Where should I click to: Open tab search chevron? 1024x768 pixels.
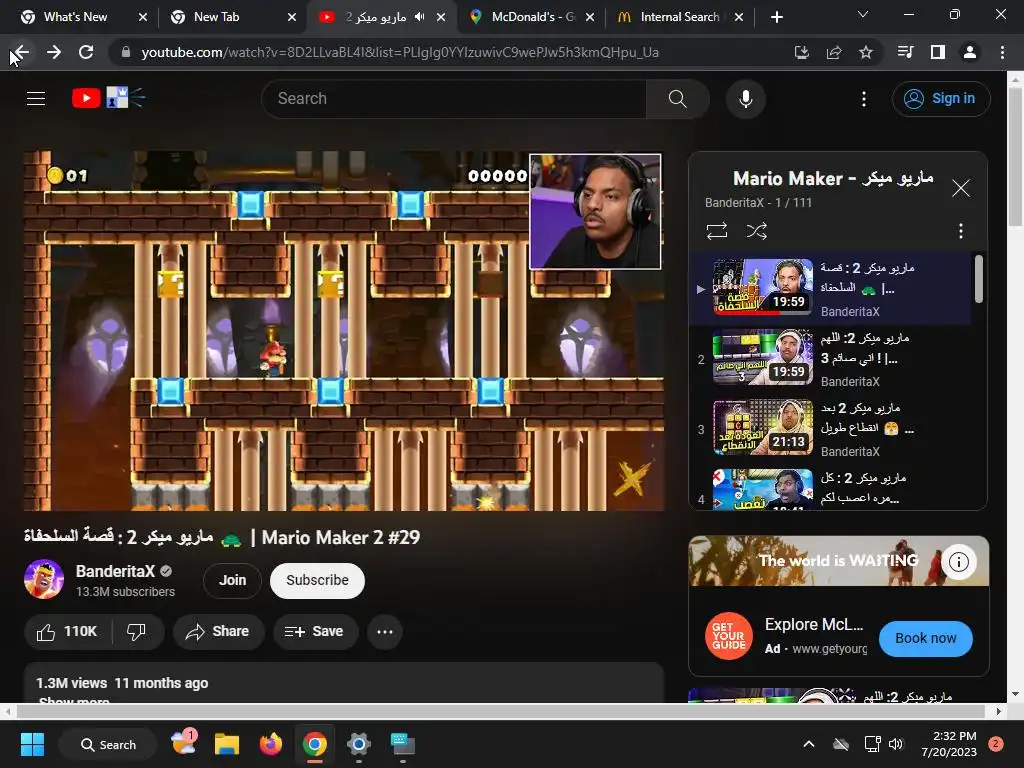click(863, 14)
